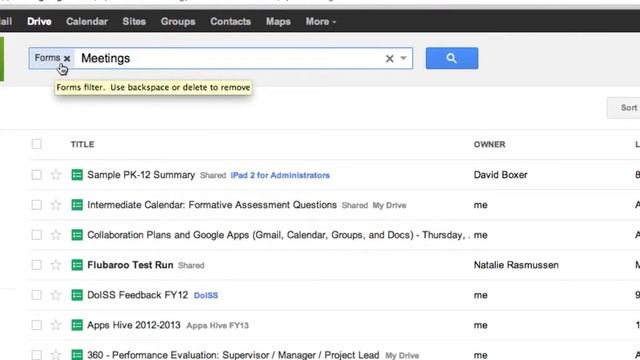Open Sites from the top bar
Screen dimensions: 640x360
(134, 21)
